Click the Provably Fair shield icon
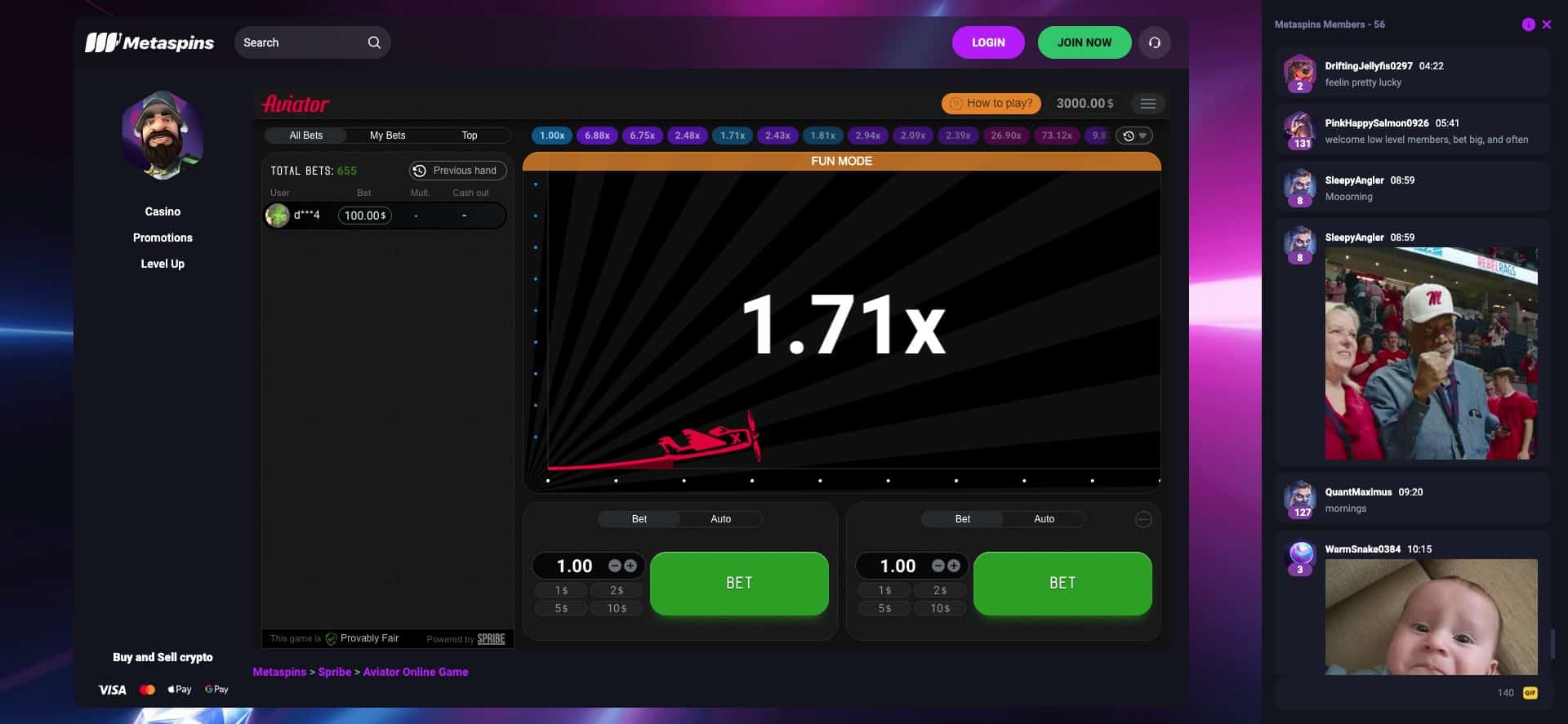The image size is (1568, 724). tap(331, 639)
